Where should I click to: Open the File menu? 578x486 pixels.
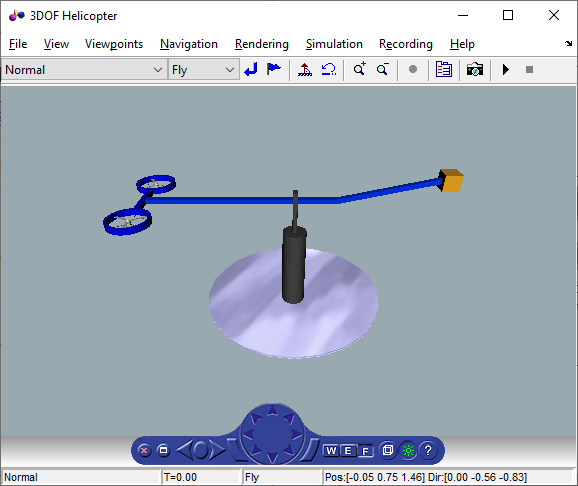18,44
